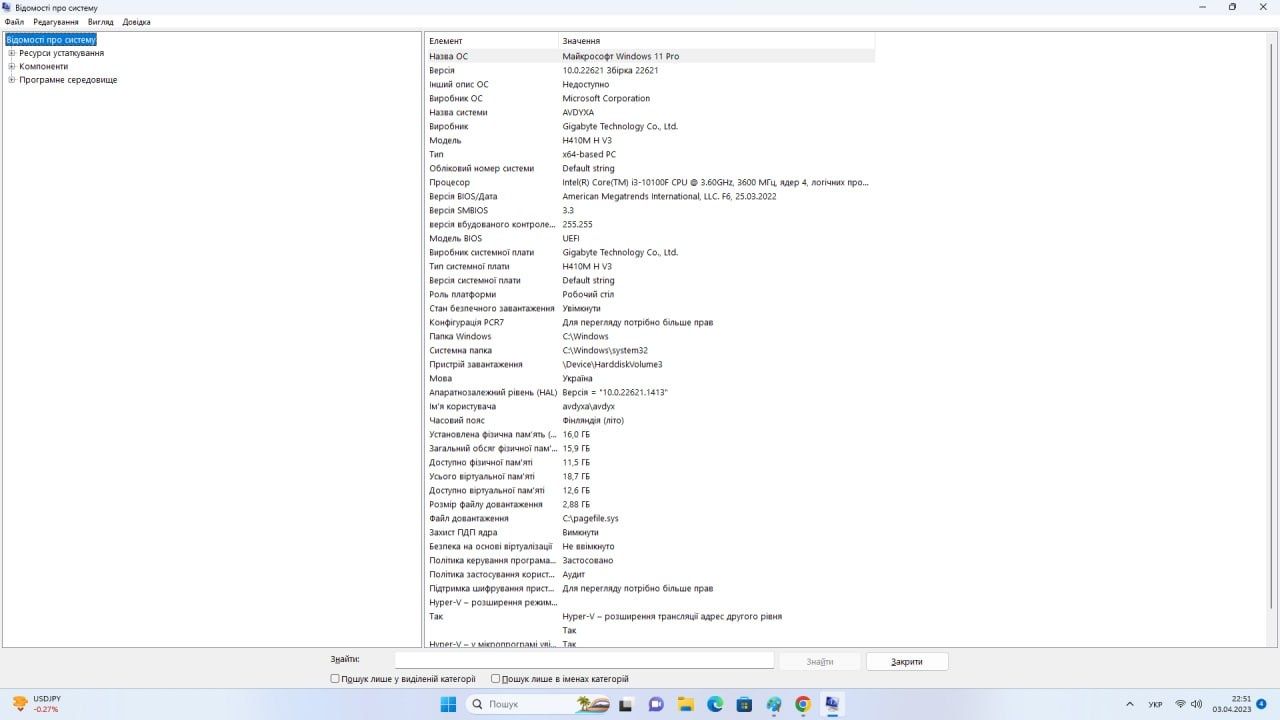Image resolution: width=1280 pixels, height=720 pixels.
Task: Select the avdyxa\avdyx user name value
Action: [588, 406]
